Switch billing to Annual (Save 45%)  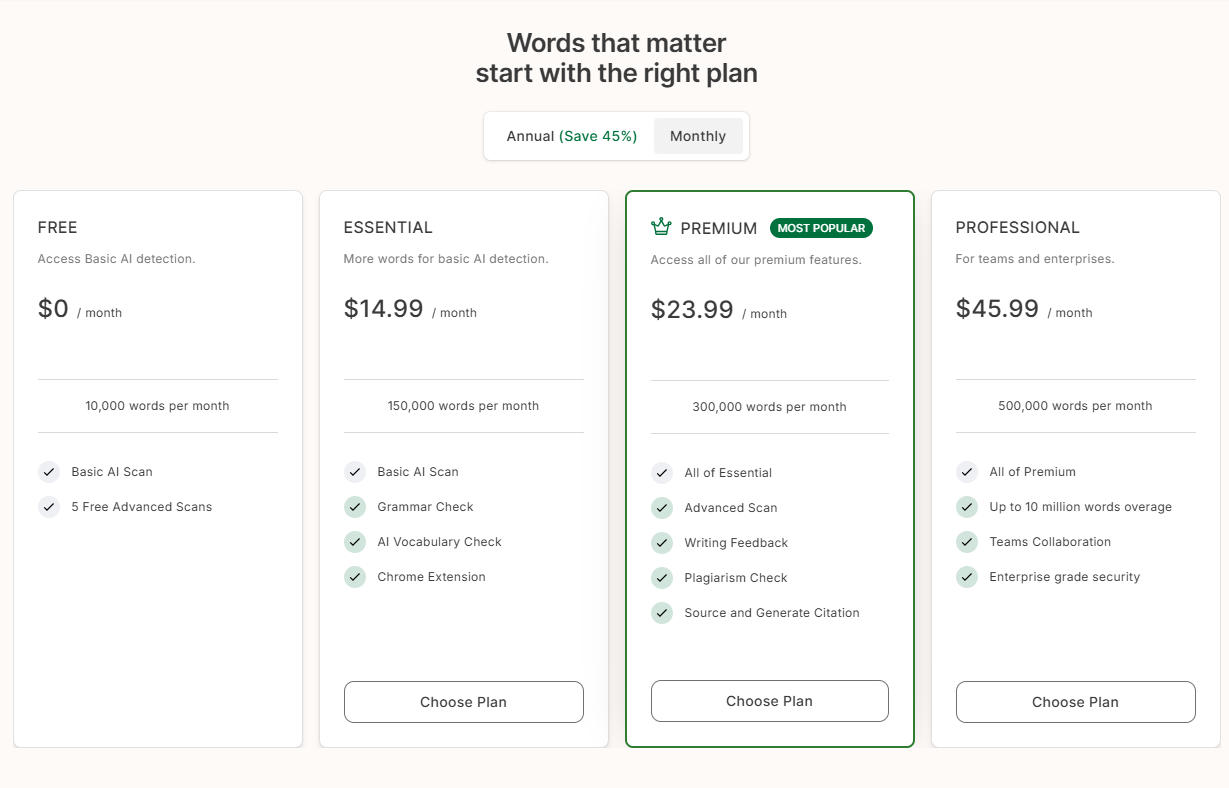[x=571, y=136]
